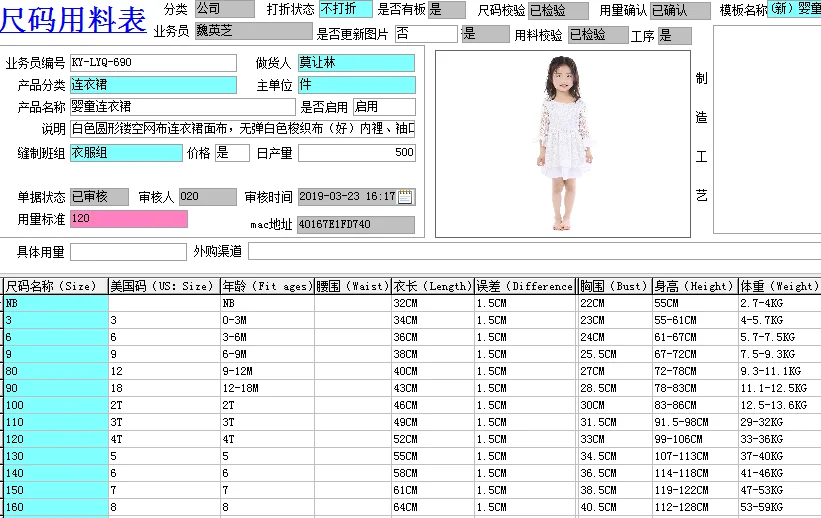Edit the 产品名称 field 婴童连衣裙

[x=183, y=107]
